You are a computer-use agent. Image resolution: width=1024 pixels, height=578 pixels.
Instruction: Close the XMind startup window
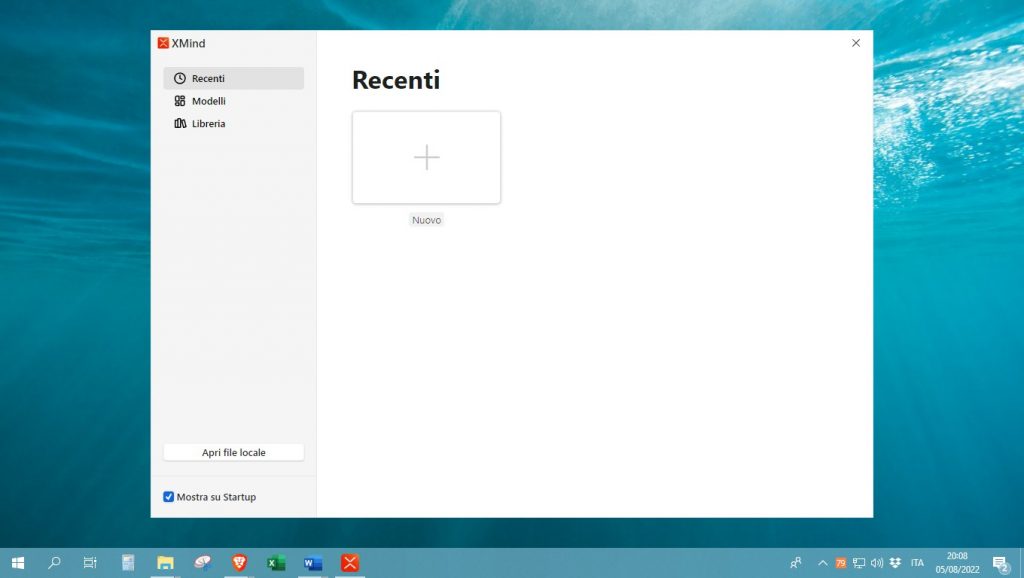pyautogui.click(x=855, y=43)
